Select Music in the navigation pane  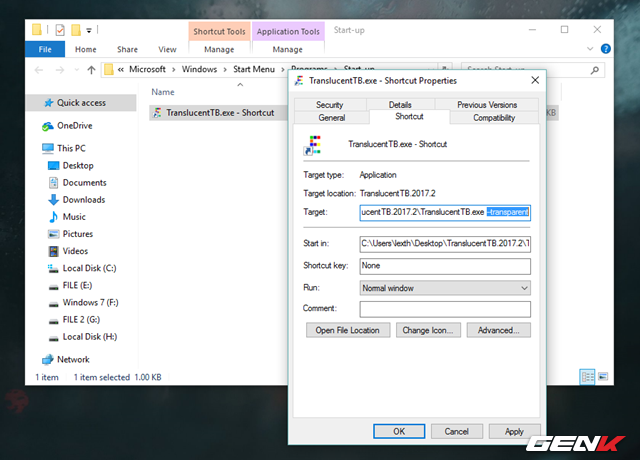pyautogui.click(x=74, y=217)
